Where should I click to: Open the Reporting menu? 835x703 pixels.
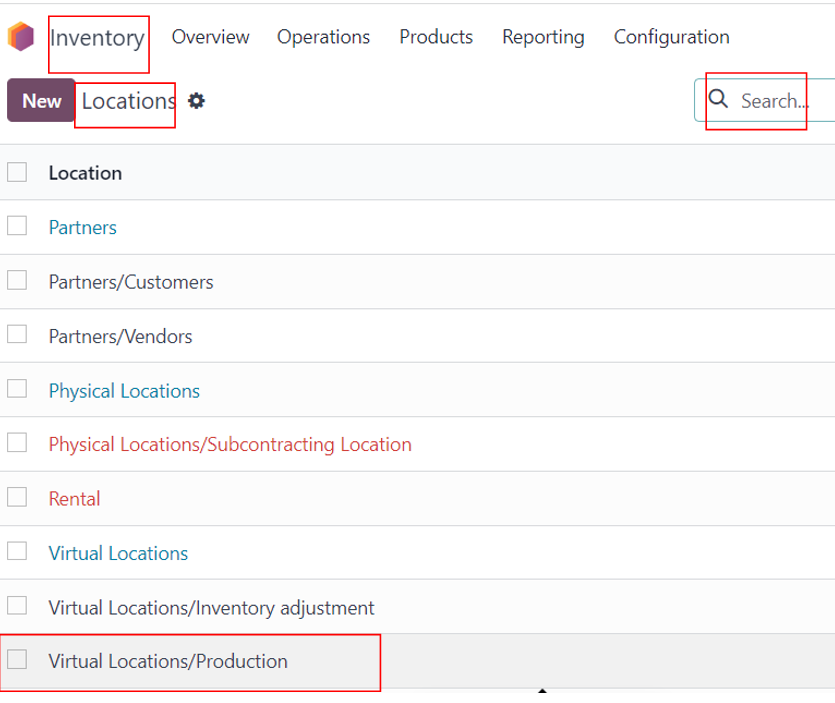click(x=543, y=37)
